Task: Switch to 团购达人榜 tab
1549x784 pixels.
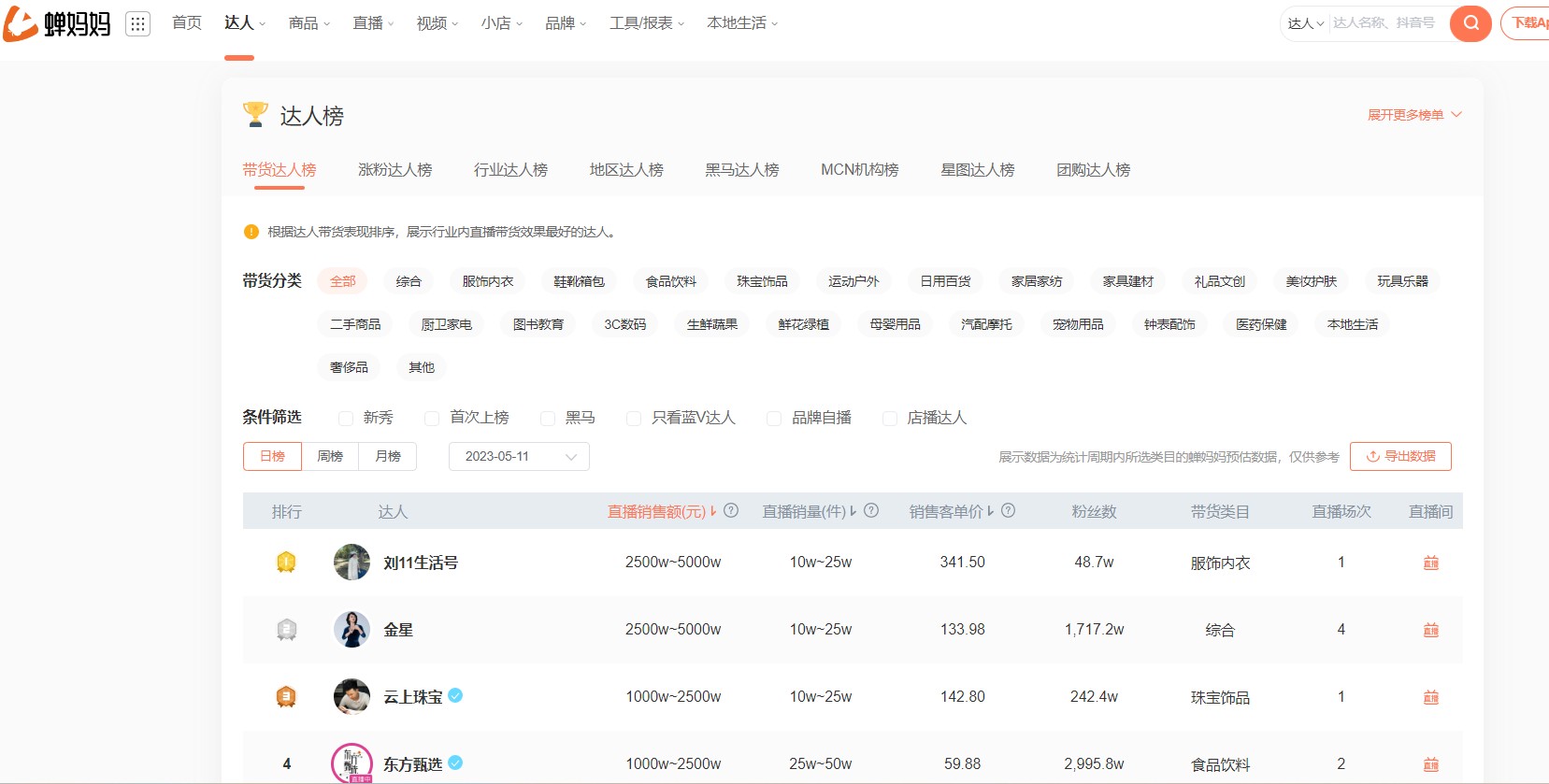Action: point(1094,170)
